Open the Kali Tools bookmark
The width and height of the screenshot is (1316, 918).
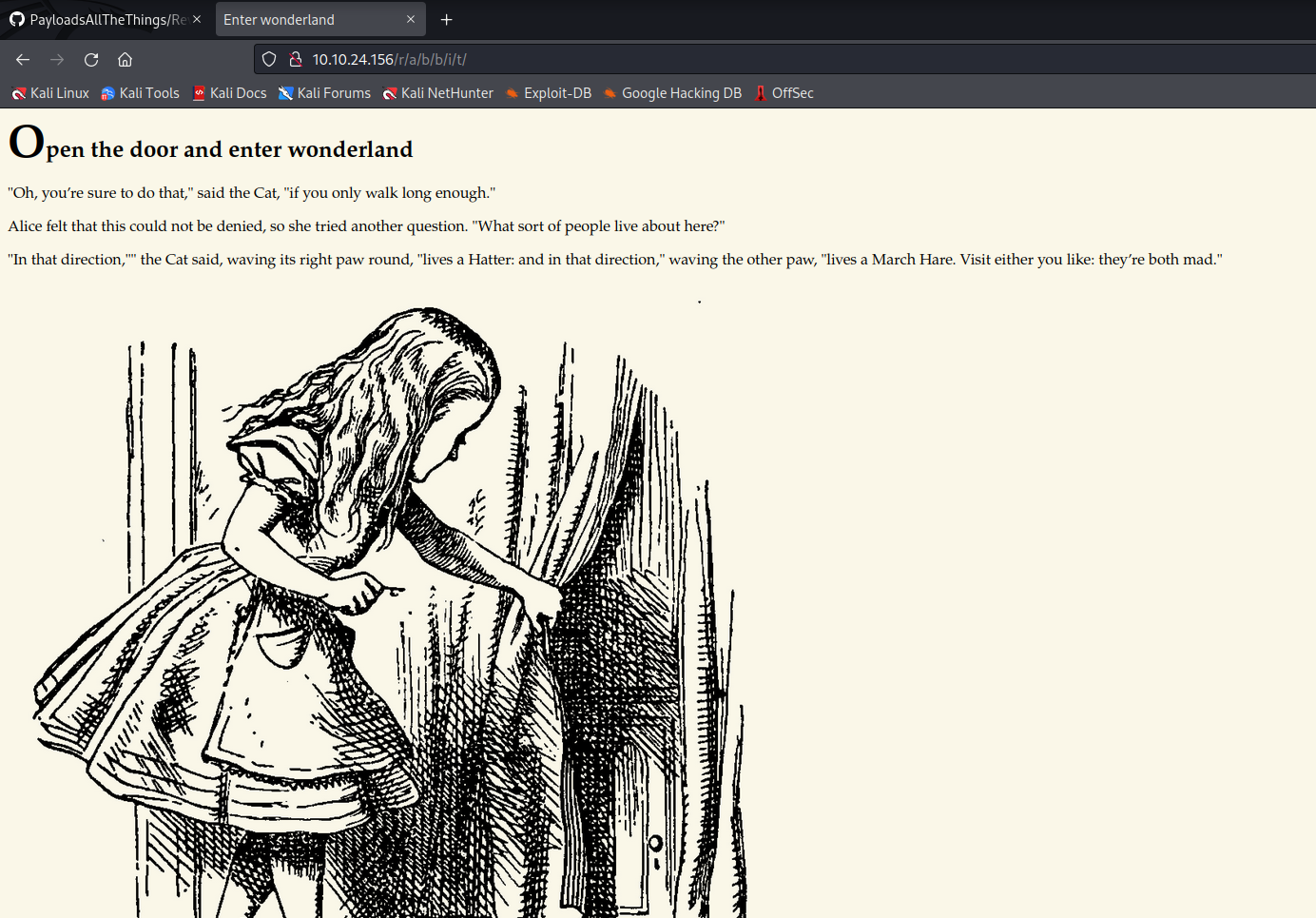point(141,93)
